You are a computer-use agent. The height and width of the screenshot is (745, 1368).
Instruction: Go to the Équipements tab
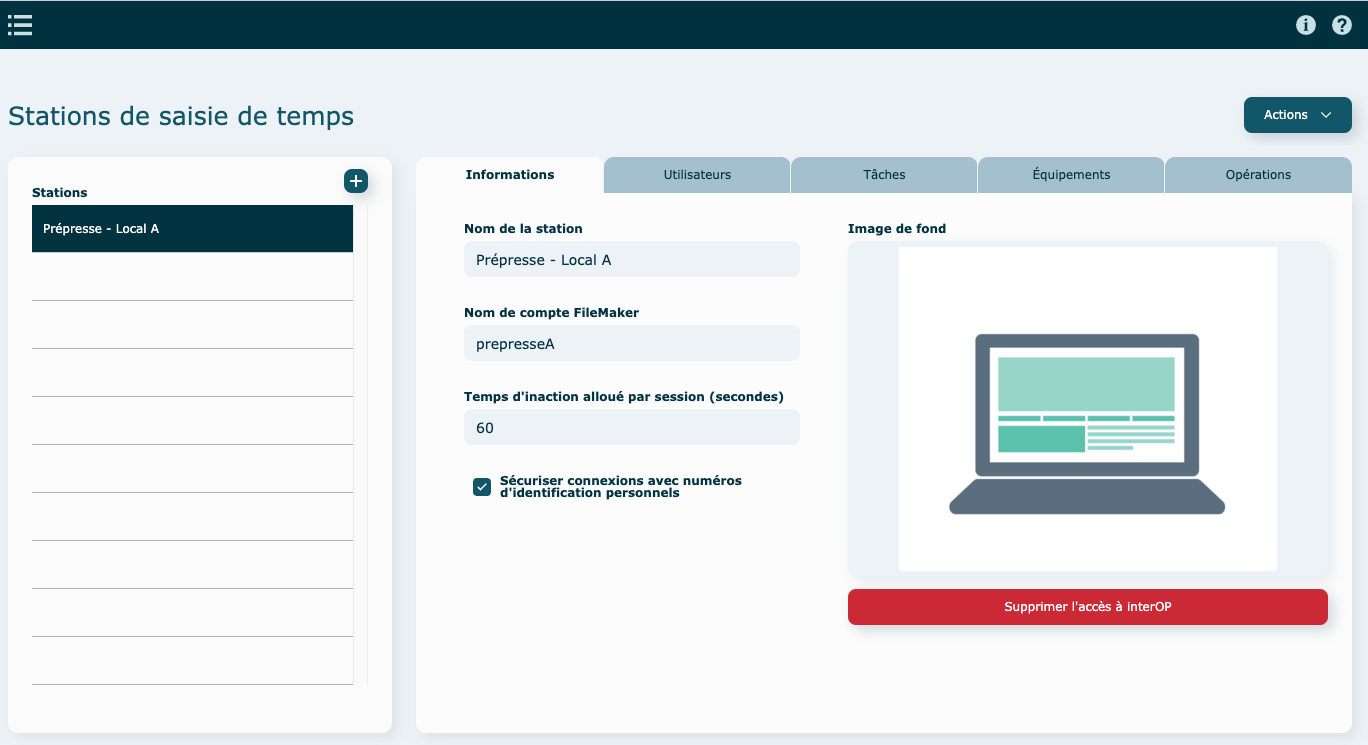(x=1071, y=175)
